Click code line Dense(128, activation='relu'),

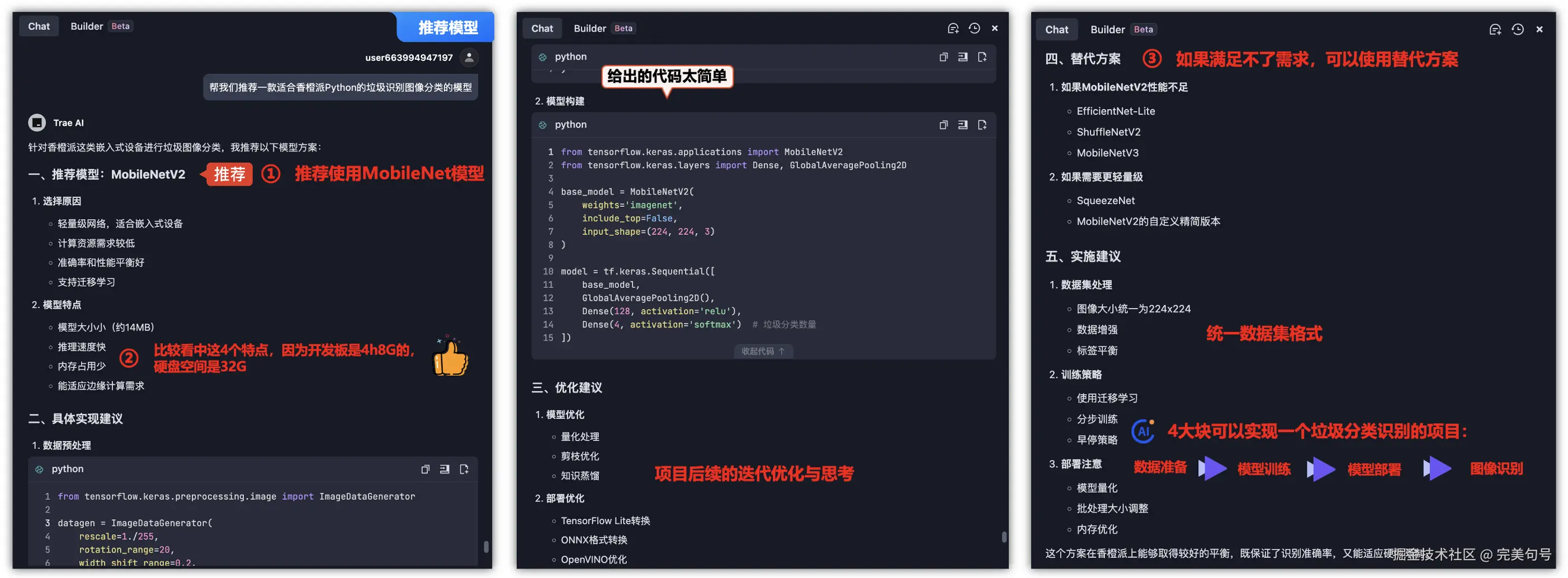point(662,311)
